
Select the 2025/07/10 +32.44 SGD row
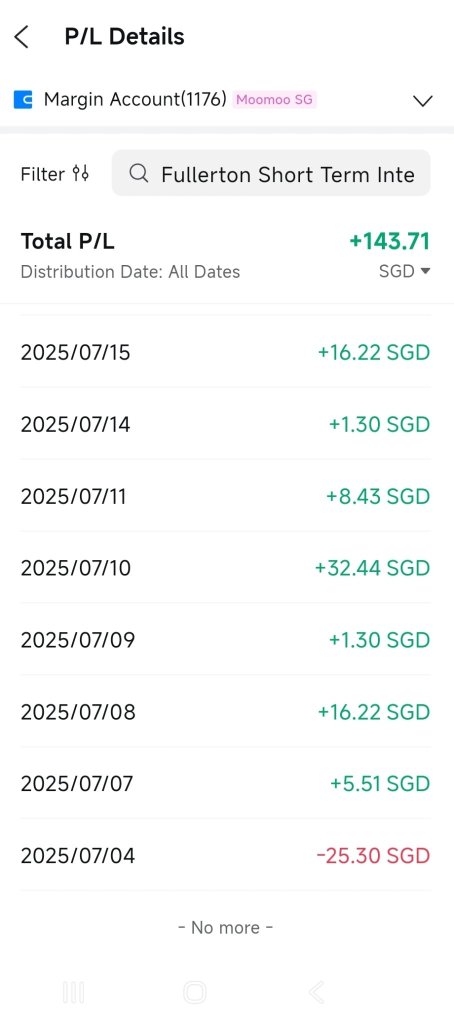[225, 568]
